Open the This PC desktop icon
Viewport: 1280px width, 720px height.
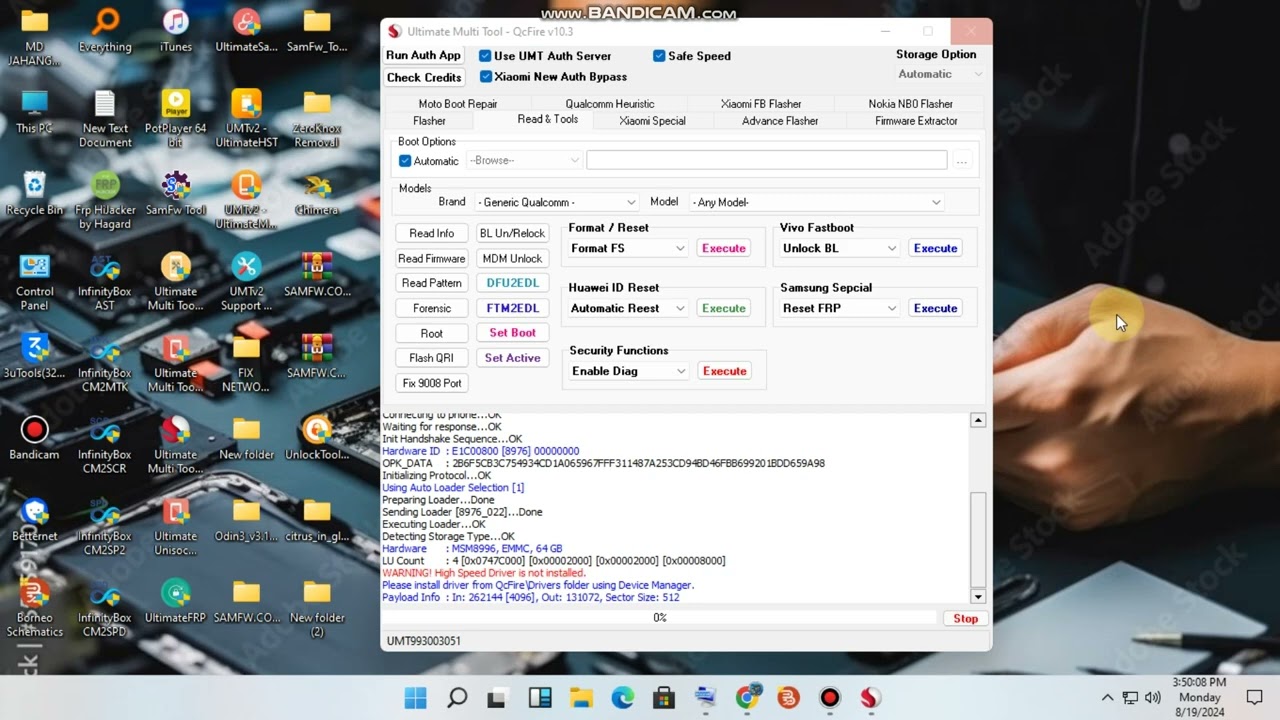pyautogui.click(x=34, y=112)
